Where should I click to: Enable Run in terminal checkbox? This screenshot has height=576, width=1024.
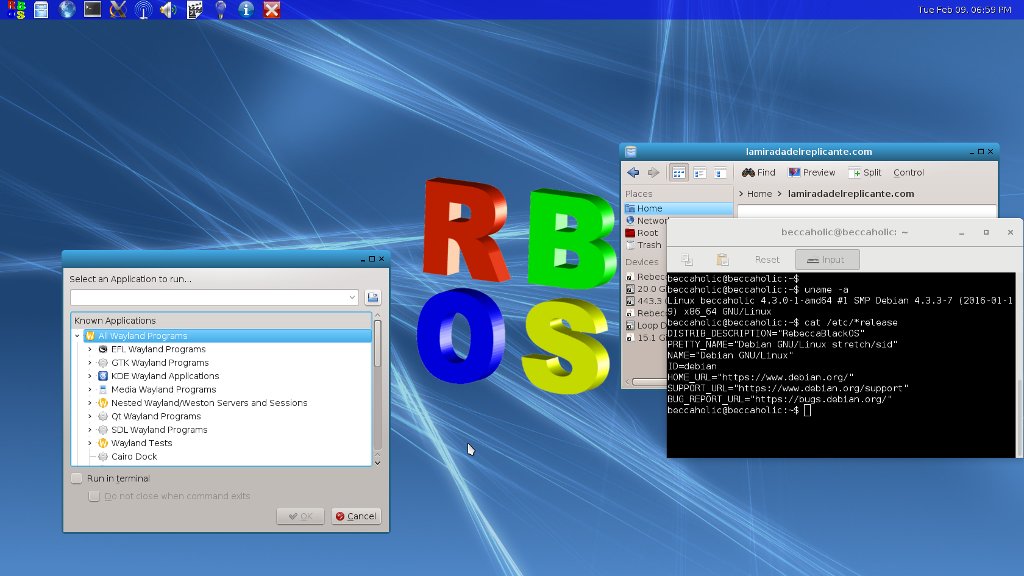click(x=76, y=478)
